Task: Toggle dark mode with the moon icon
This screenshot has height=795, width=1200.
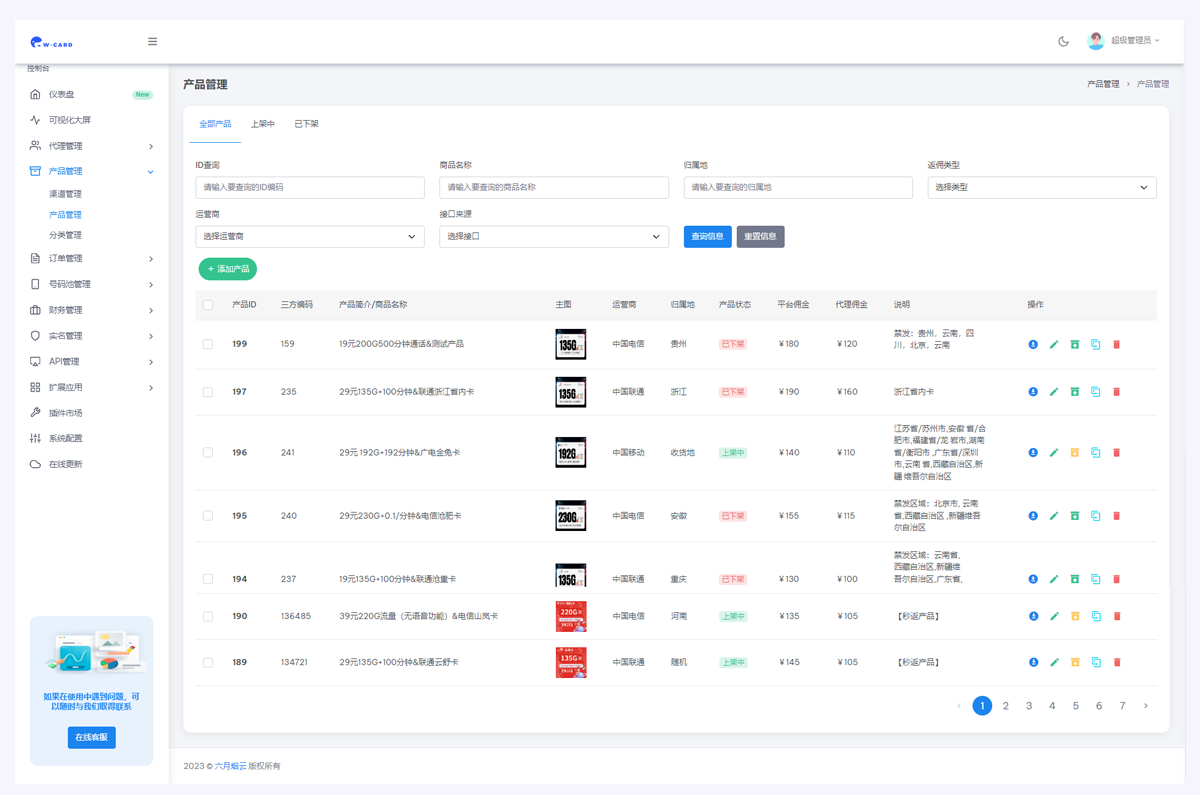Action: point(1063,42)
